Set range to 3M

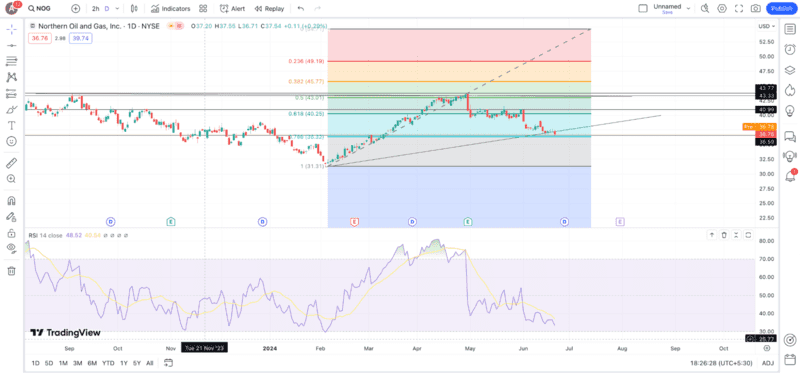coord(78,363)
